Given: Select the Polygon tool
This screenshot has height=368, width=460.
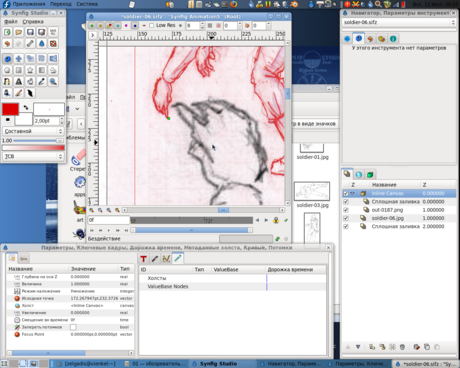Looking at the screenshot, I should tap(53, 70).
